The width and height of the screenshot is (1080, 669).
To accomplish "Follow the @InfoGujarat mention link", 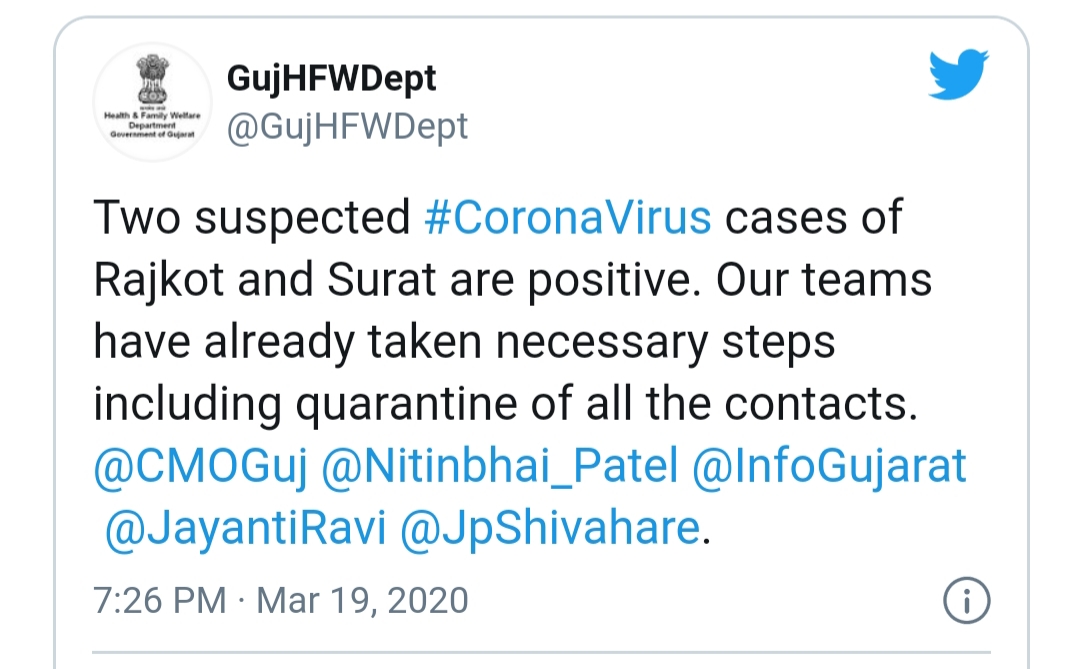I will click(x=829, y=467).
